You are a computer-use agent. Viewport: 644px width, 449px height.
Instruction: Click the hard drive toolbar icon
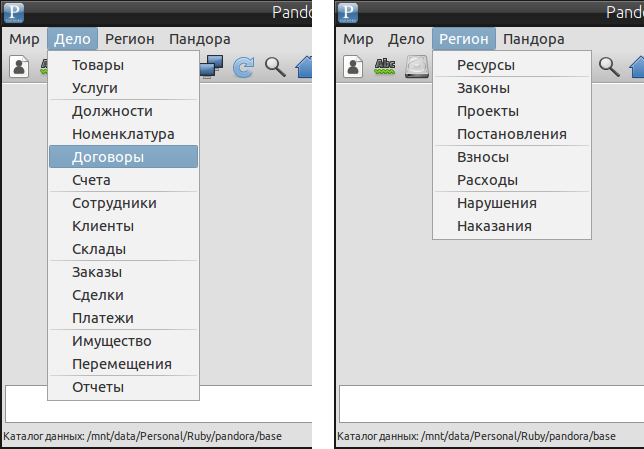[x=417, y=67]
